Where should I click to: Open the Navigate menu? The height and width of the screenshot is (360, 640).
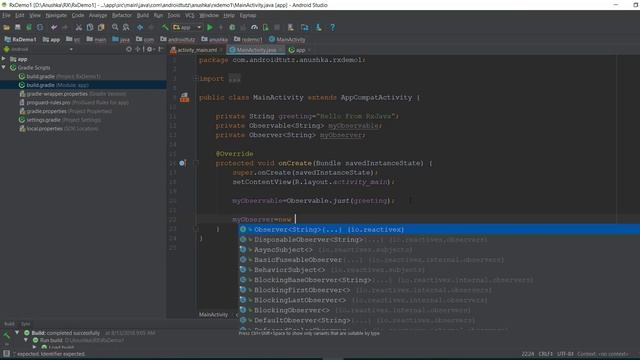(56, 16)
